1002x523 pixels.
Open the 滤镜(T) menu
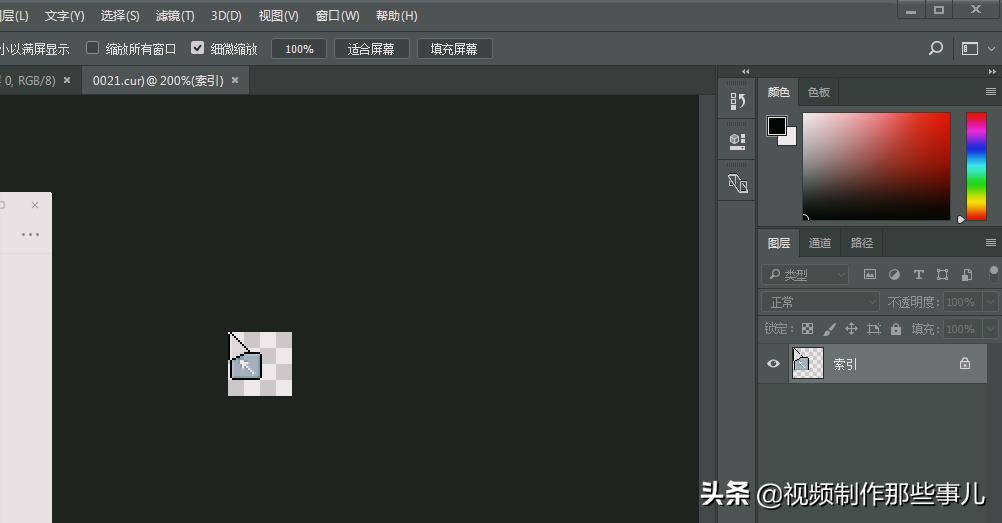tap(175, 16)
